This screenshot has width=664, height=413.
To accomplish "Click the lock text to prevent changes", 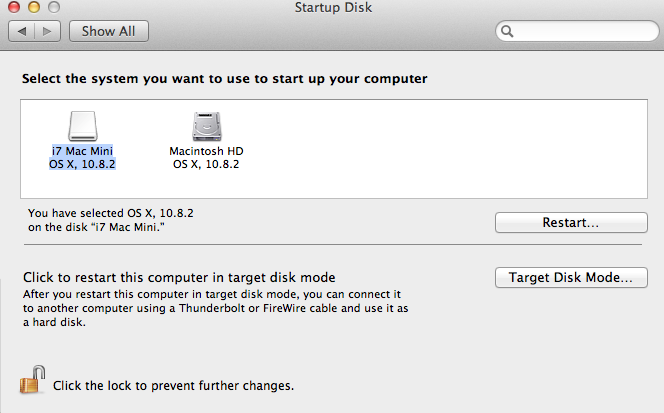I will click(173, 386).
